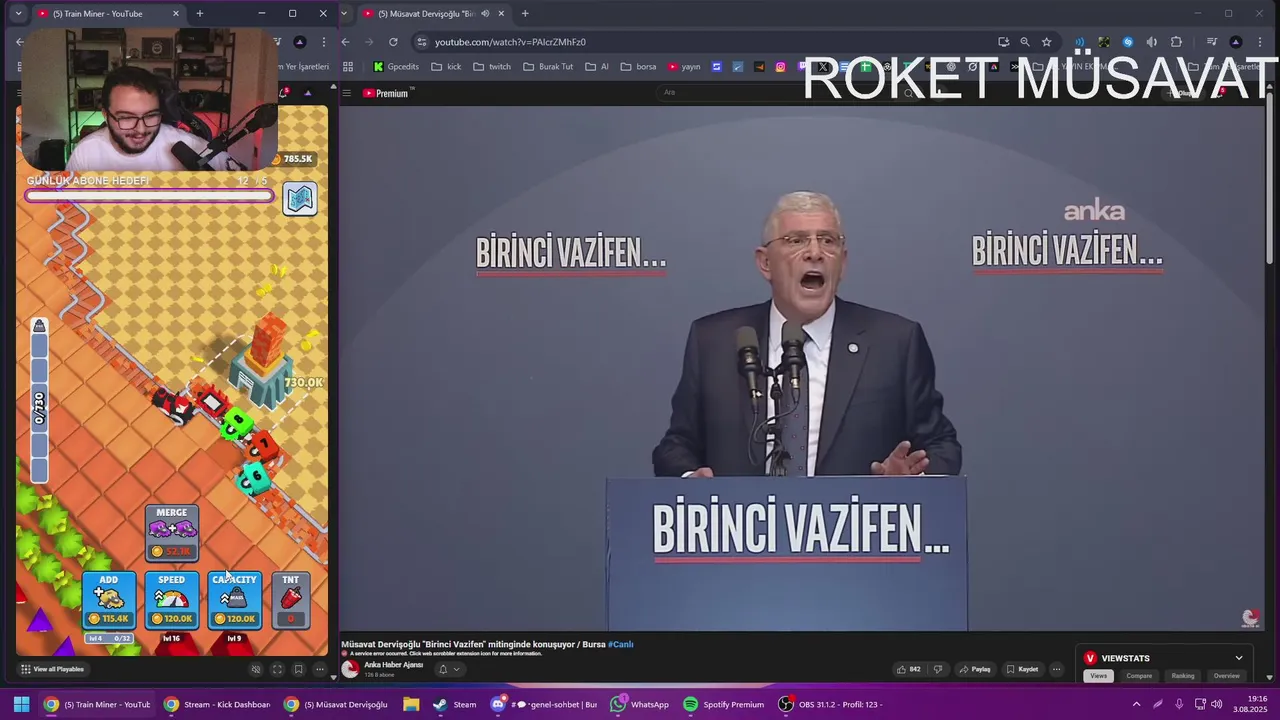Reload the Müsavat Dervişoğlu YouTube page
Image resolution: width=1280 pixels, height=720 pixels.
point(393,42)
